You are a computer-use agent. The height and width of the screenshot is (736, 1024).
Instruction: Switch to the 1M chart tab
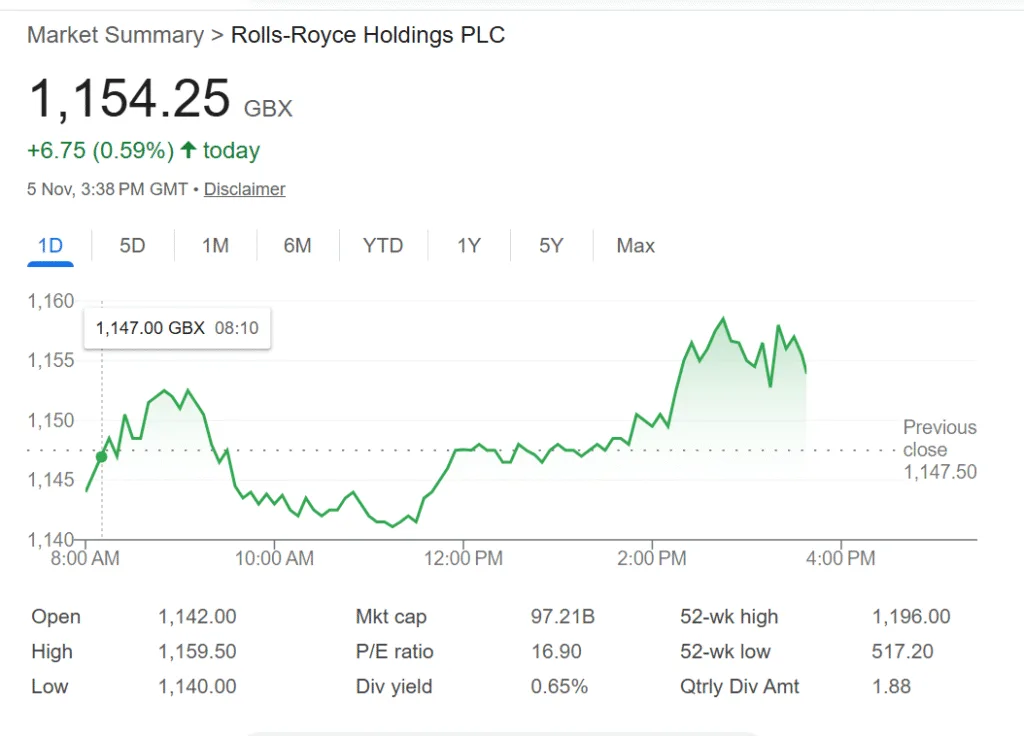215,246
